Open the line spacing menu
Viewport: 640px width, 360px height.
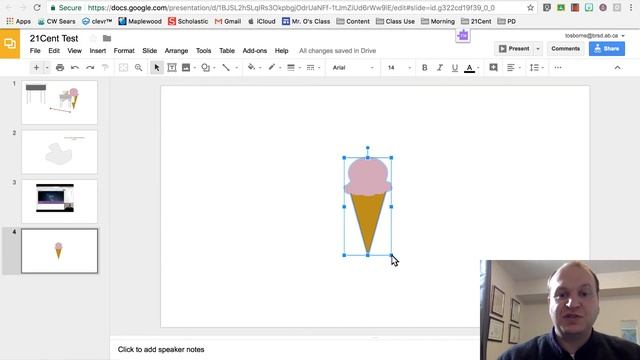[534, 68]
